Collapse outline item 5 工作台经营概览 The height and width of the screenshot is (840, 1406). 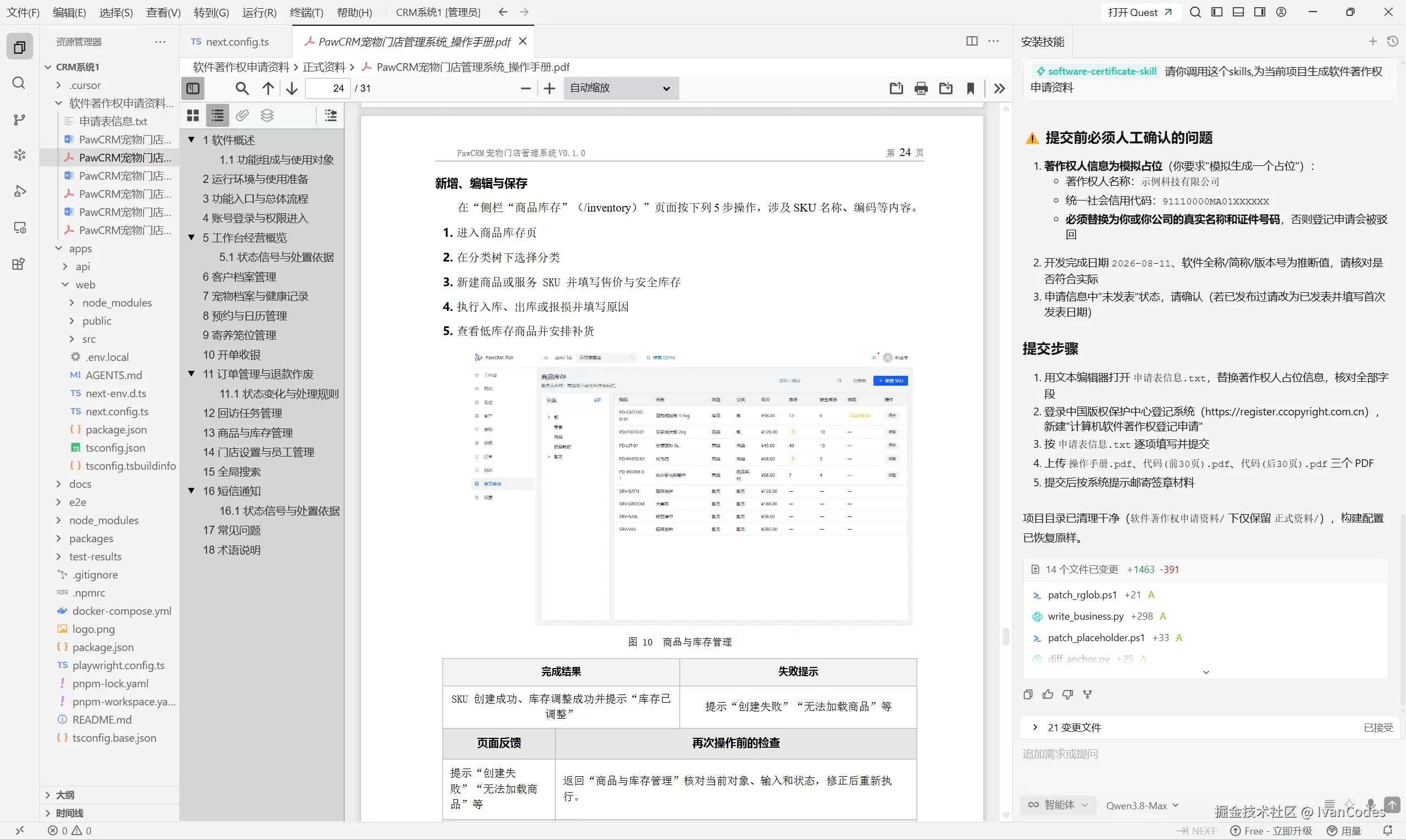tap(191, 237)
